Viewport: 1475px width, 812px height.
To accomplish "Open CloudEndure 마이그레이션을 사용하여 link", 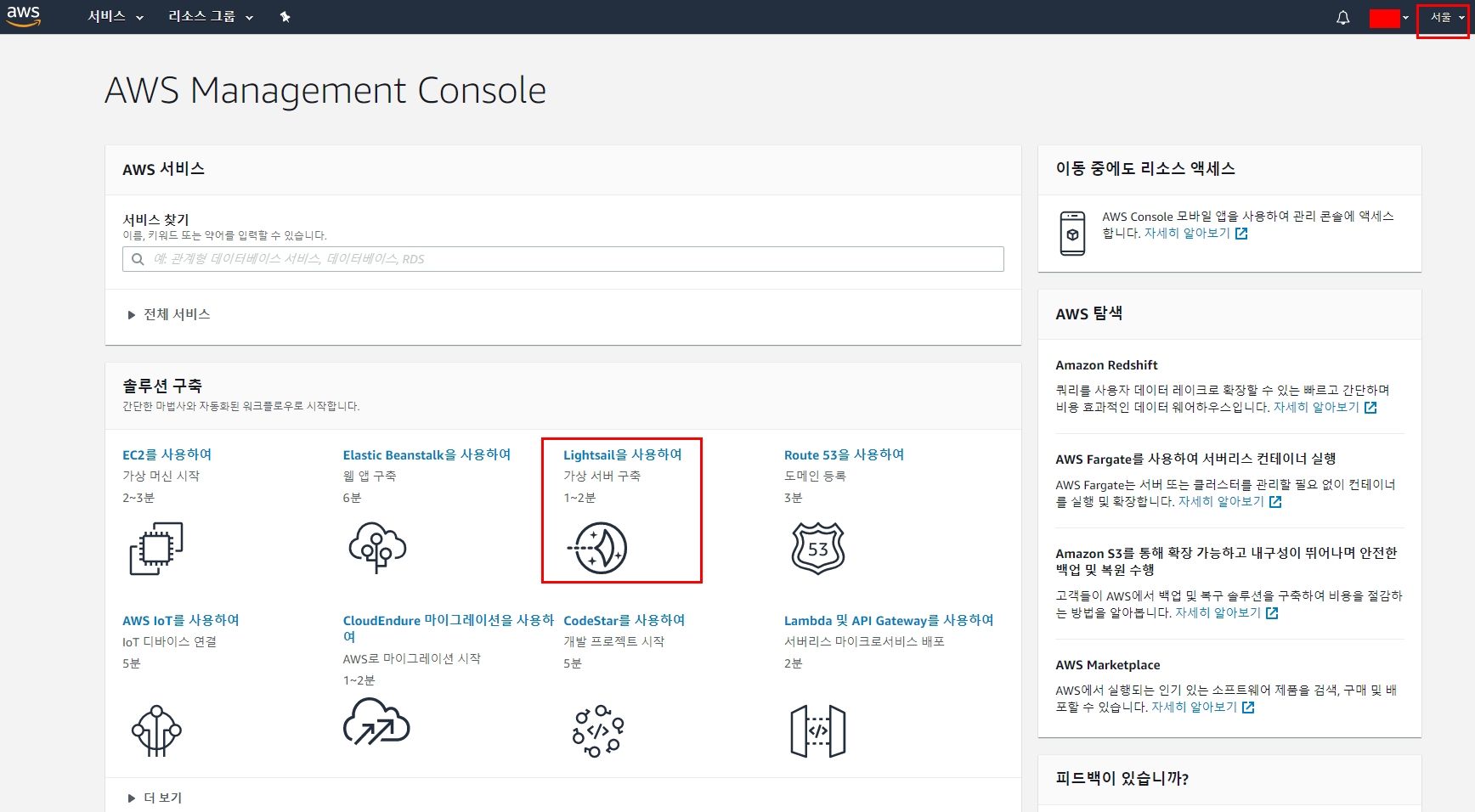I will coord(448,629).
